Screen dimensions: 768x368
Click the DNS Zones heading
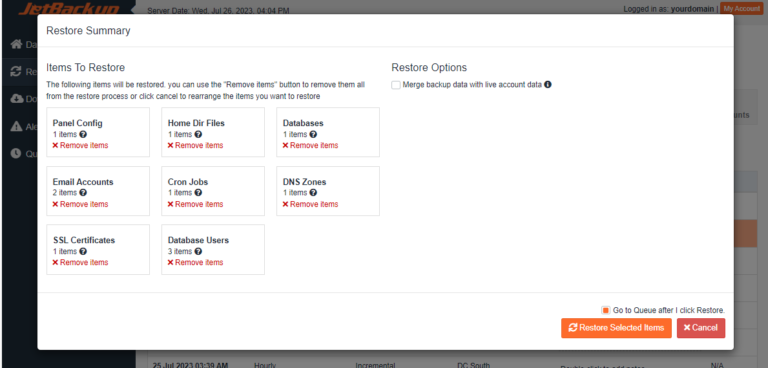304,182
